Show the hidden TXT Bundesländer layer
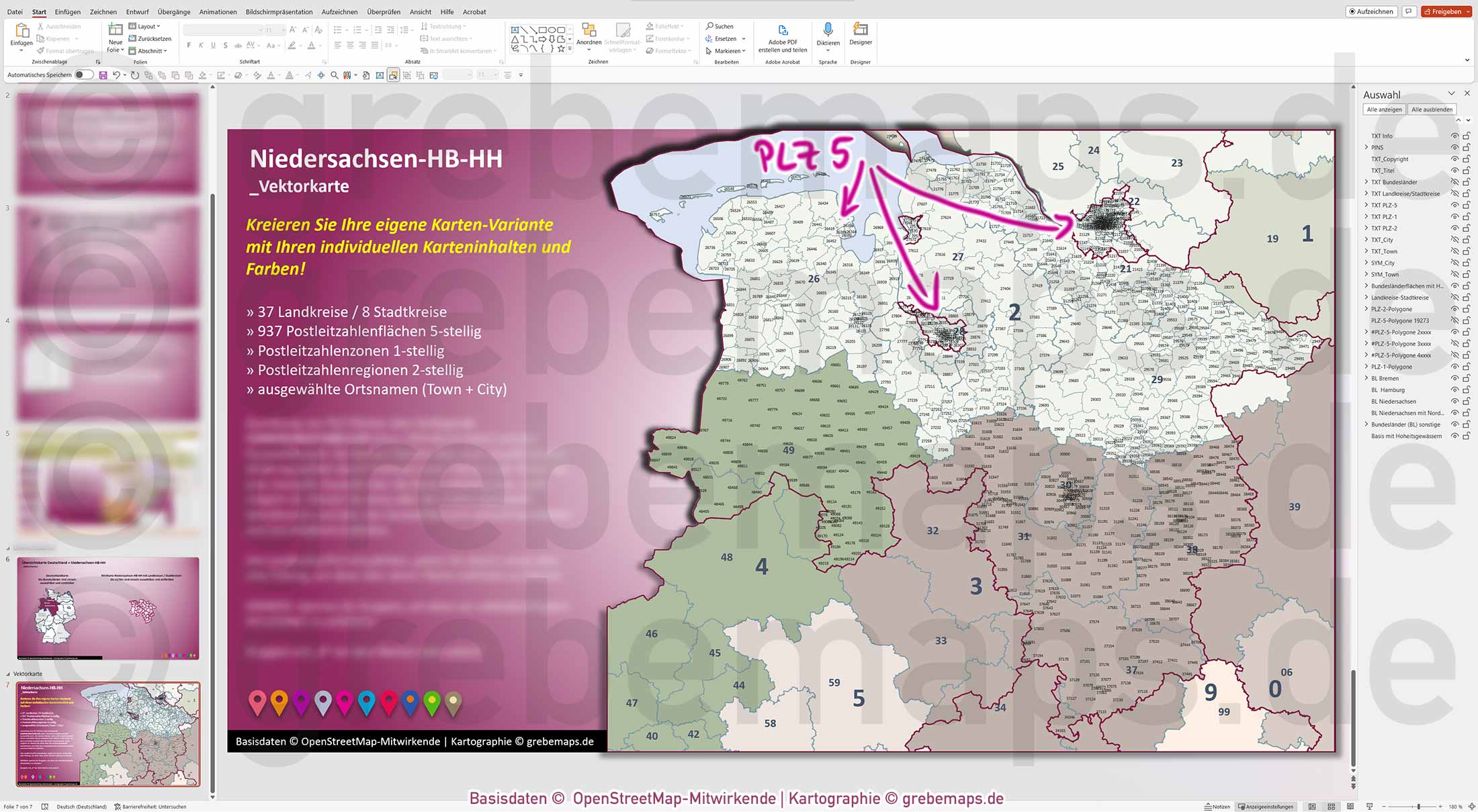The image size is (1478, 812). point(1454,182)
